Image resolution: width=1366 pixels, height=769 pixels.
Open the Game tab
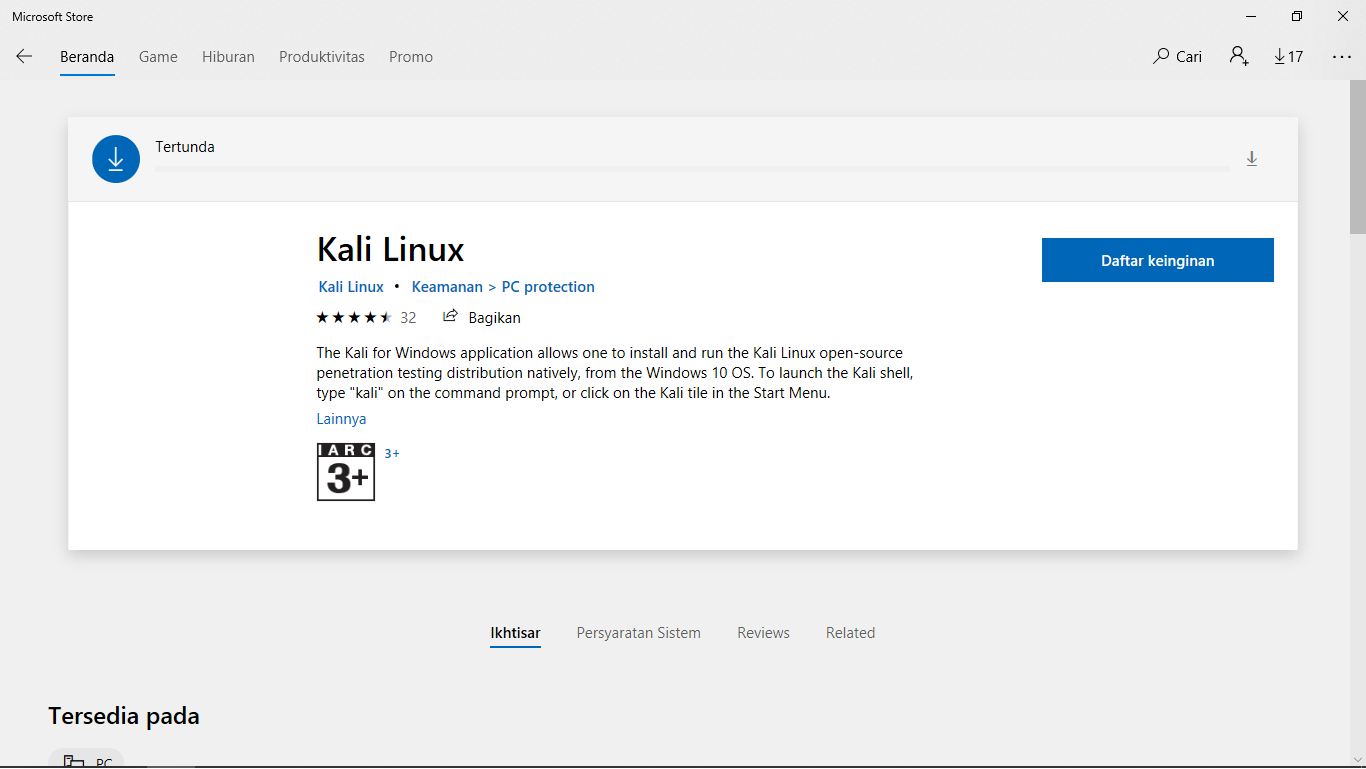click(x=158, y=57)
